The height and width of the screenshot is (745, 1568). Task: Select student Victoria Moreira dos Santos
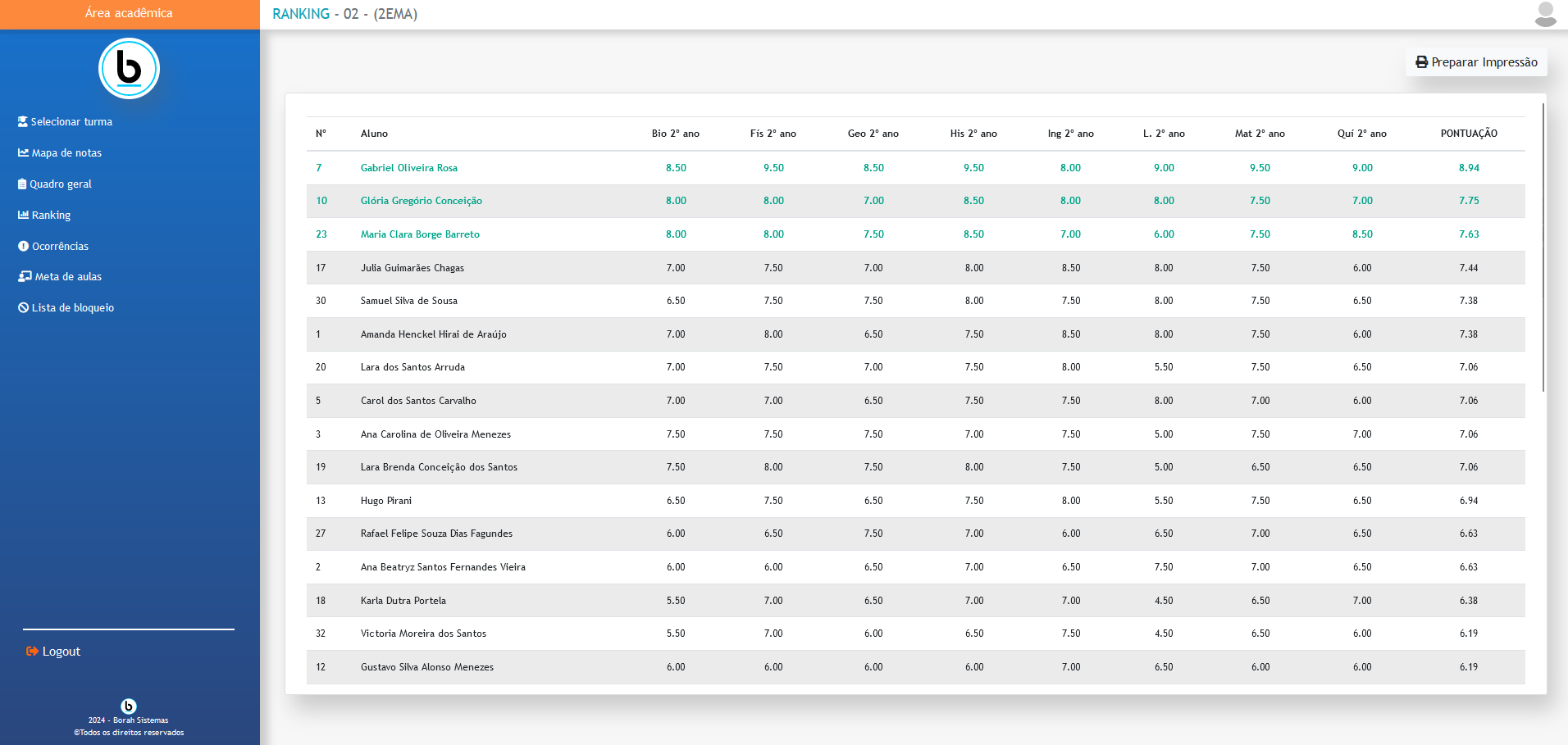pyautogui.click(x=423, y=634)
